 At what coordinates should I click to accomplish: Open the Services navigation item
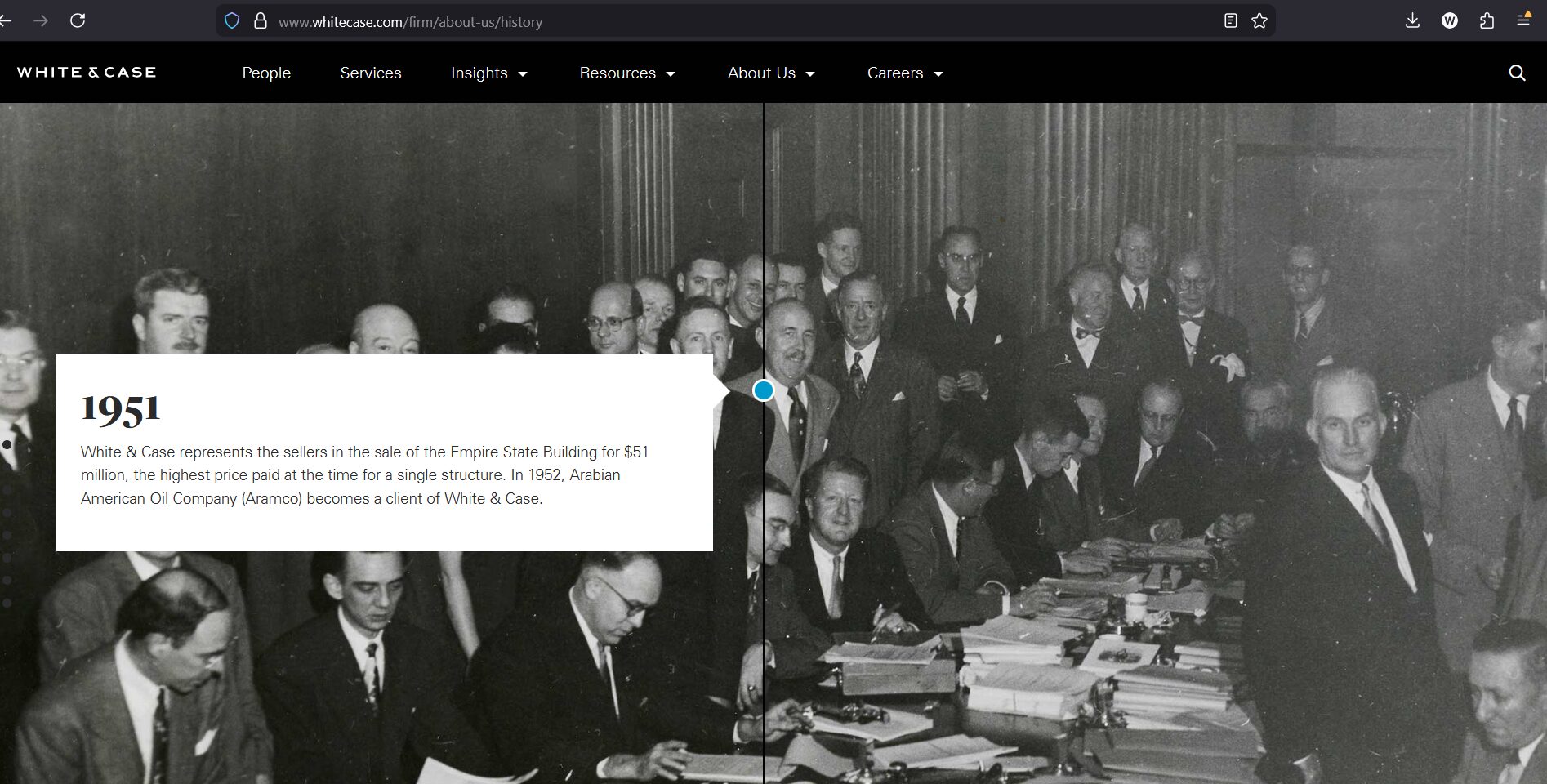pos(370,73)
